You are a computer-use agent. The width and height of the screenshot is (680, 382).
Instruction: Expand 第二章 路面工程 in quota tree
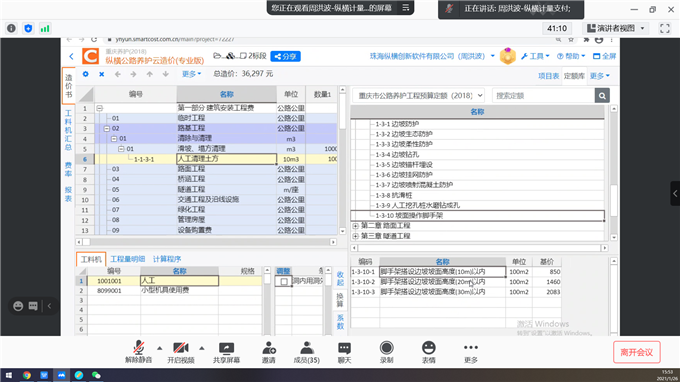356,226
